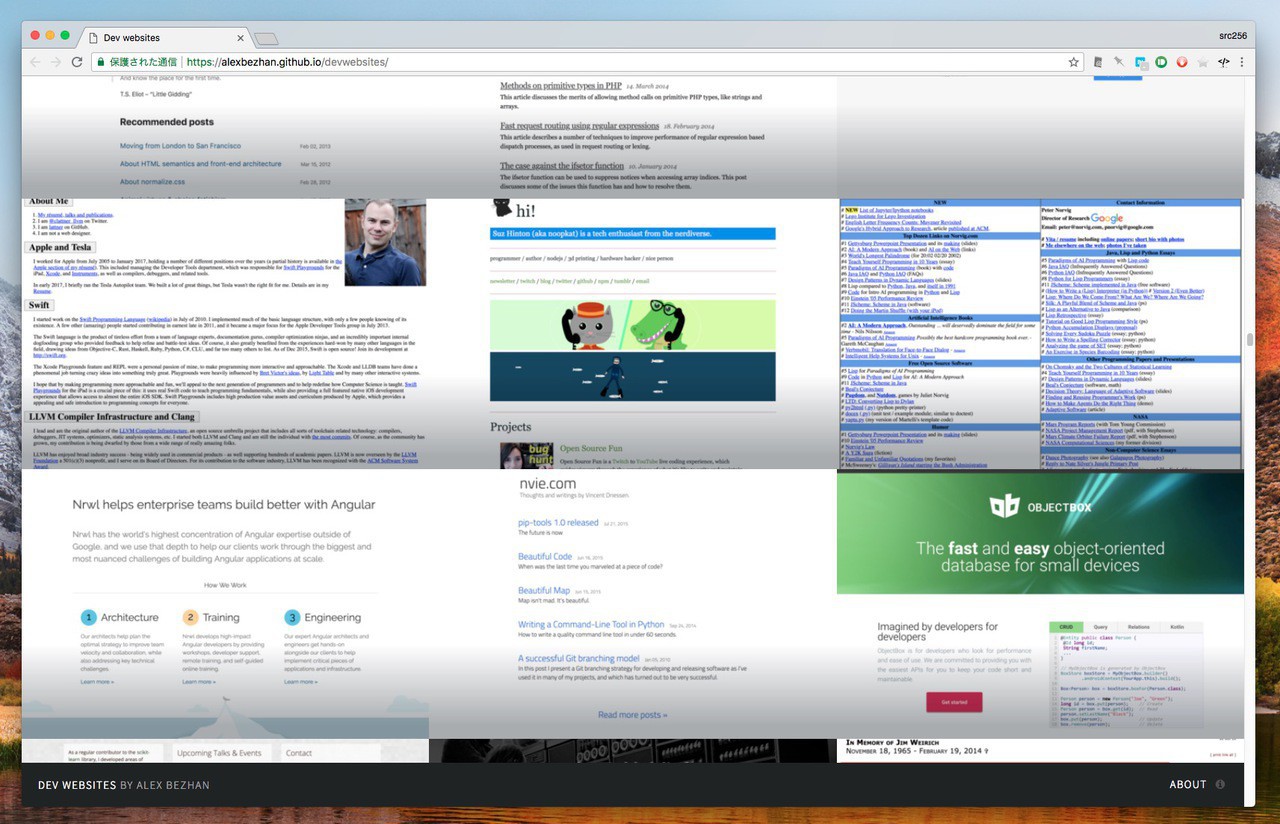Click 'The case against the ifsetor function'

(562, 166)
